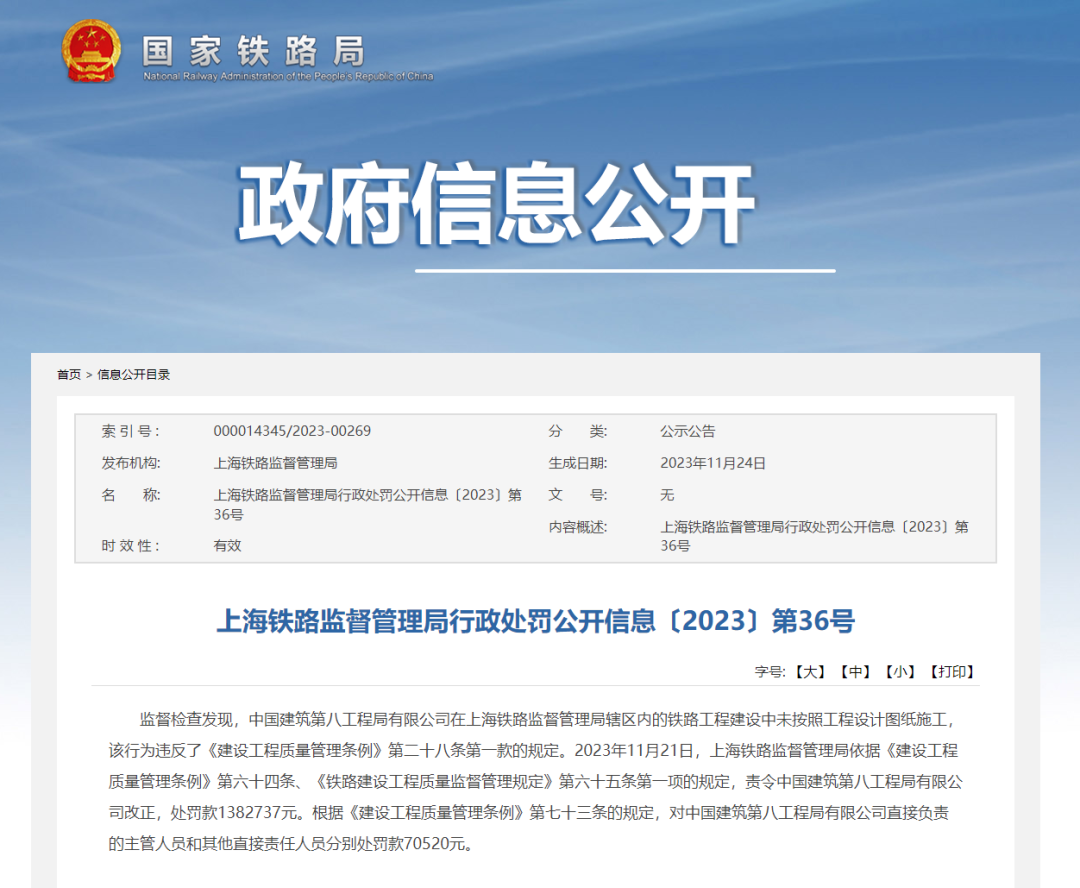Click the 名称 field value text

coord(367,504)
